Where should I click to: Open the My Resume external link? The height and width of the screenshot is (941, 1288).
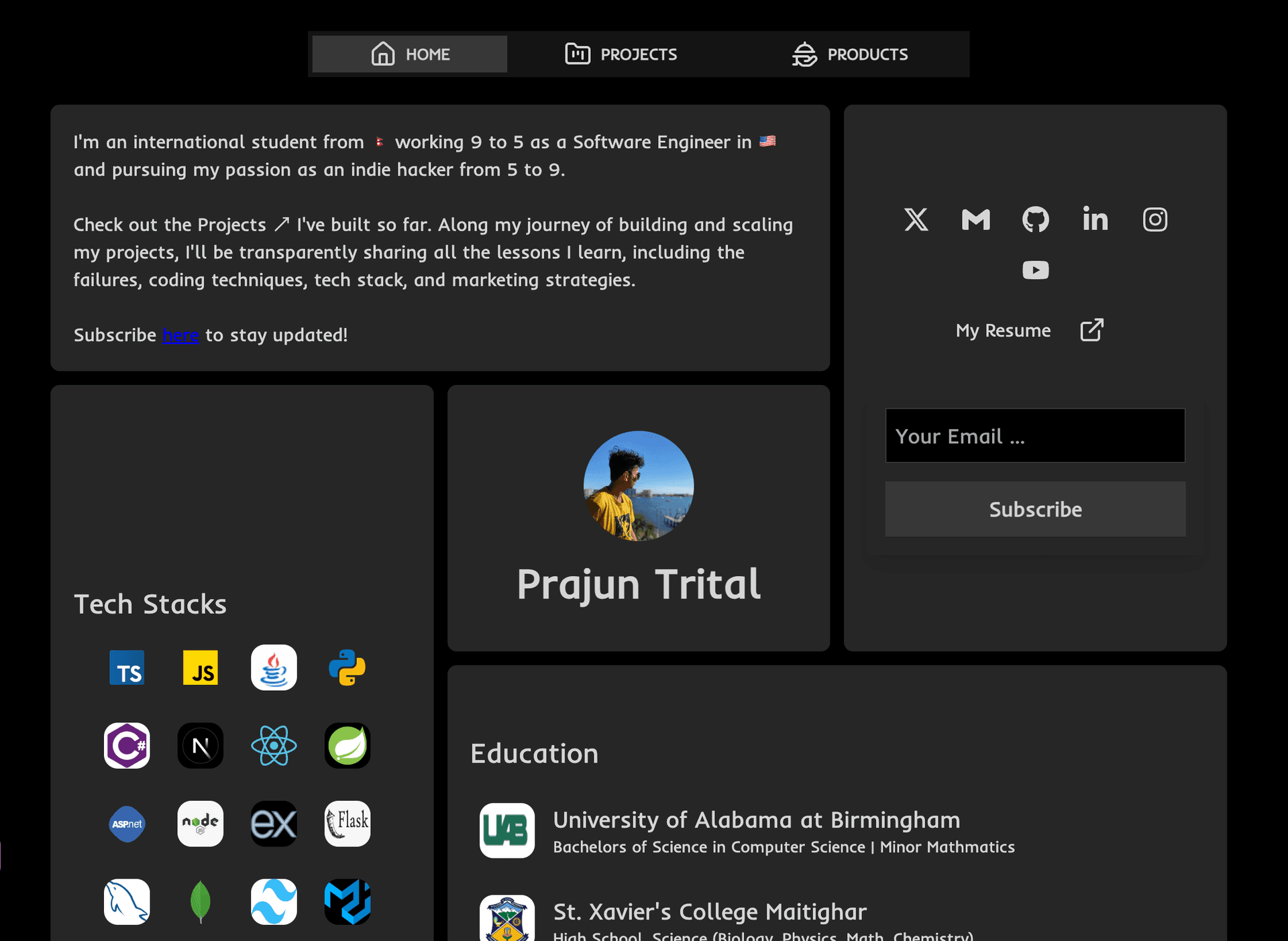[x=1029, y=331]
